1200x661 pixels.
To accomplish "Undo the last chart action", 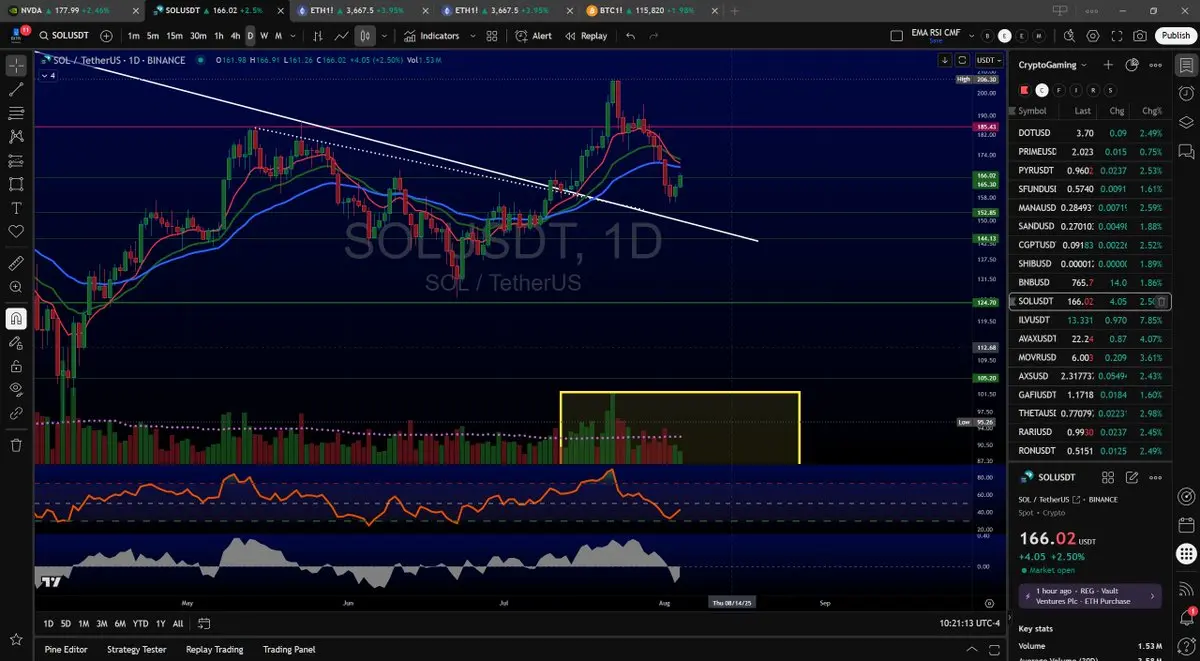I will [630, 36].
